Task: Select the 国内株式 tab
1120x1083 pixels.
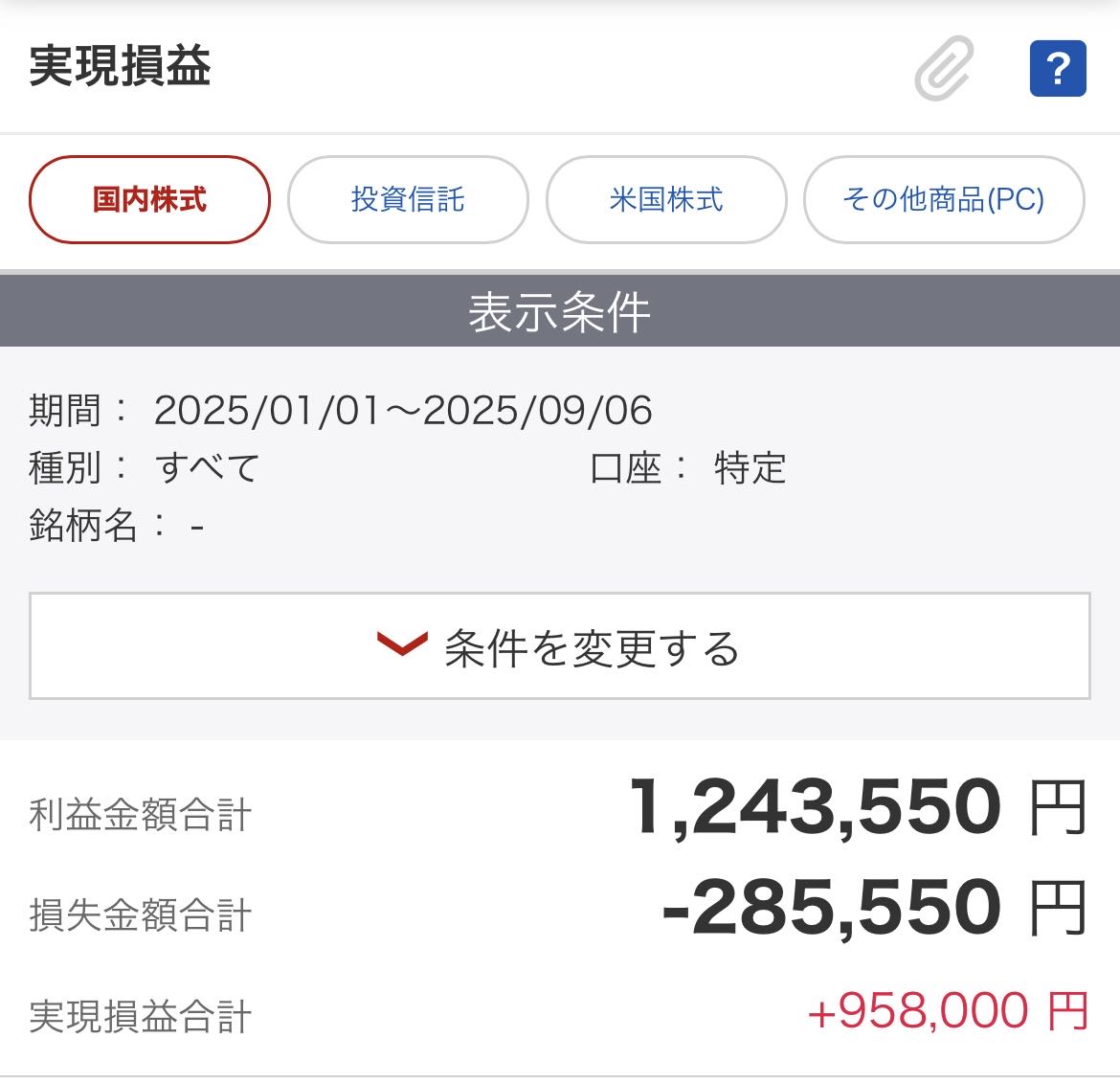Action: [149, 200]
